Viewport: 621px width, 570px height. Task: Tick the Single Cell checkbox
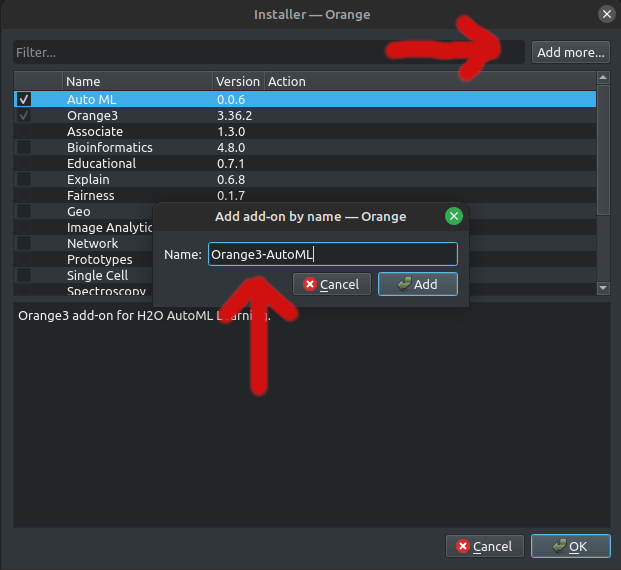(x=24, y=275)
